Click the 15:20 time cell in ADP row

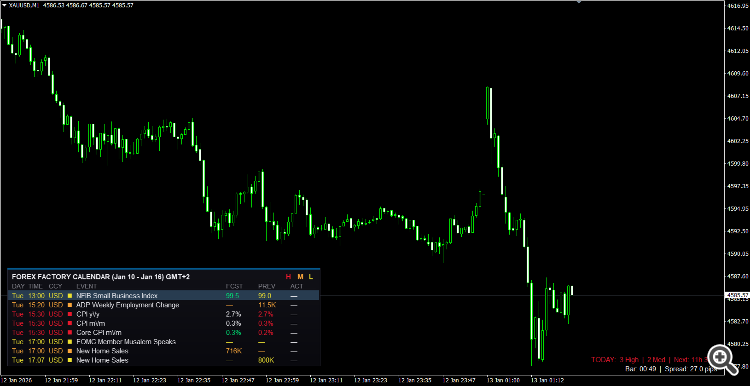click(37, 305)
